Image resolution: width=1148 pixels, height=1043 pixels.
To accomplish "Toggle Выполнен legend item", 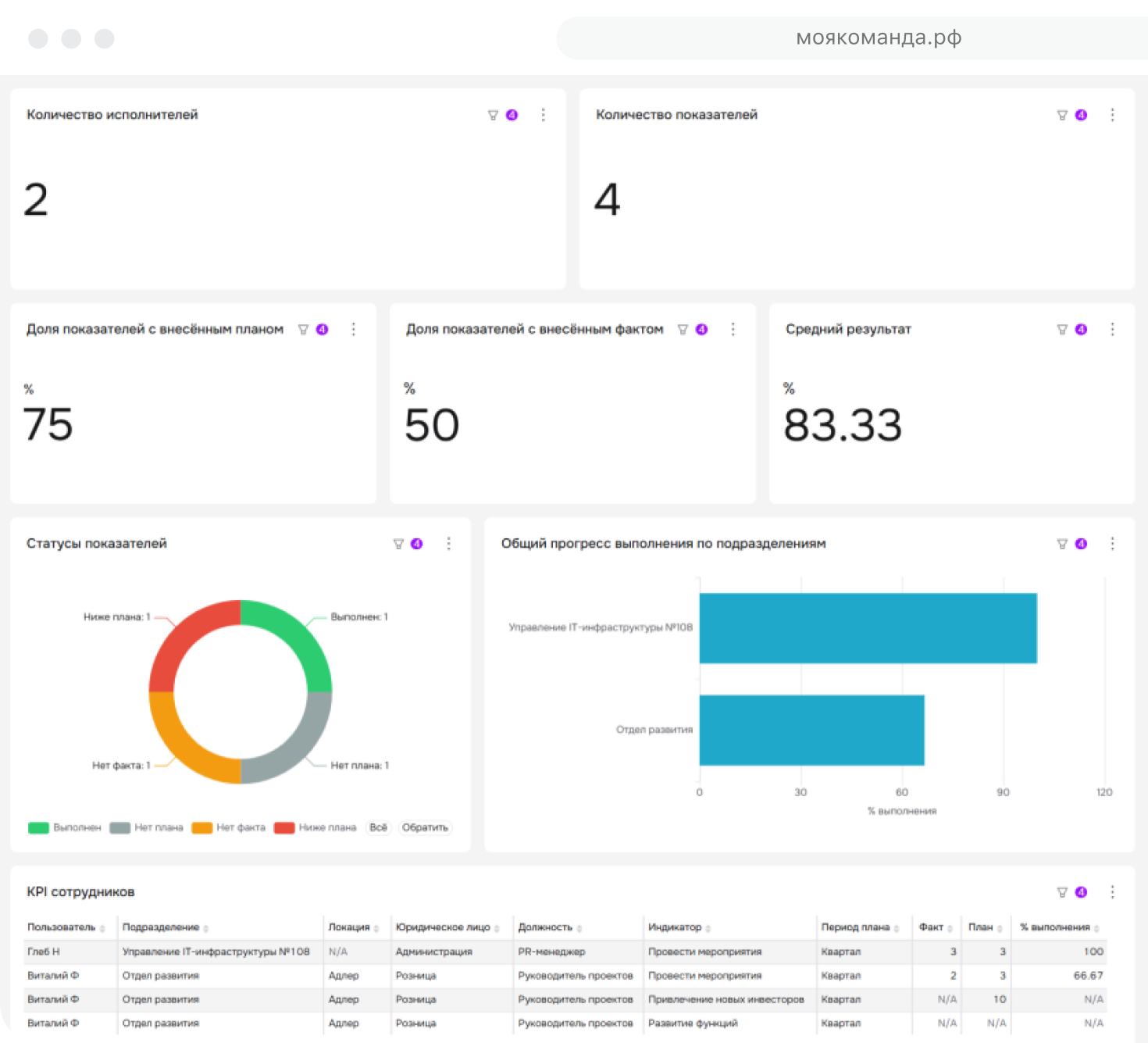I will (65, 827).
